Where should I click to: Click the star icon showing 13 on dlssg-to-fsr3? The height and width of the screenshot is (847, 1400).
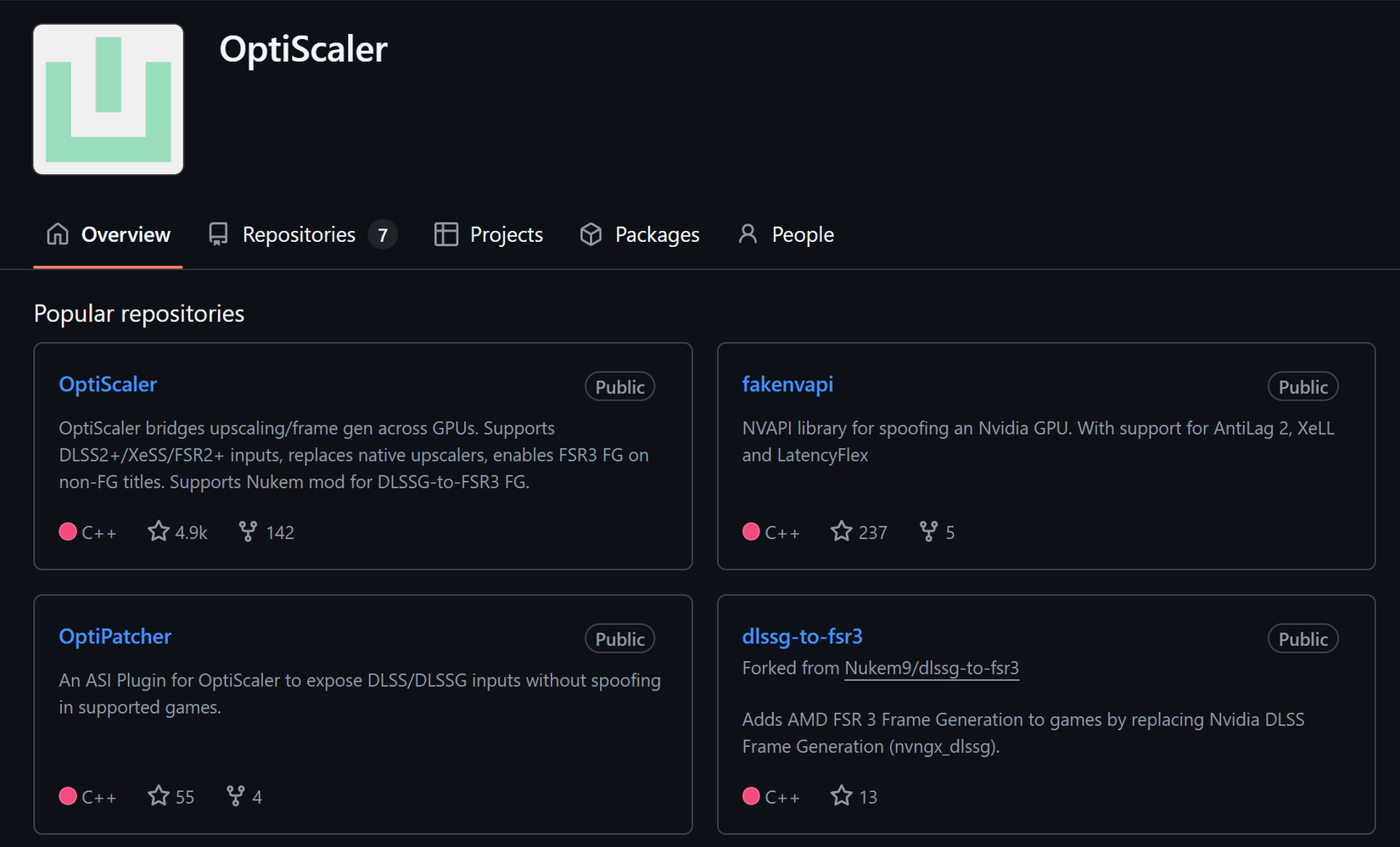841,795
